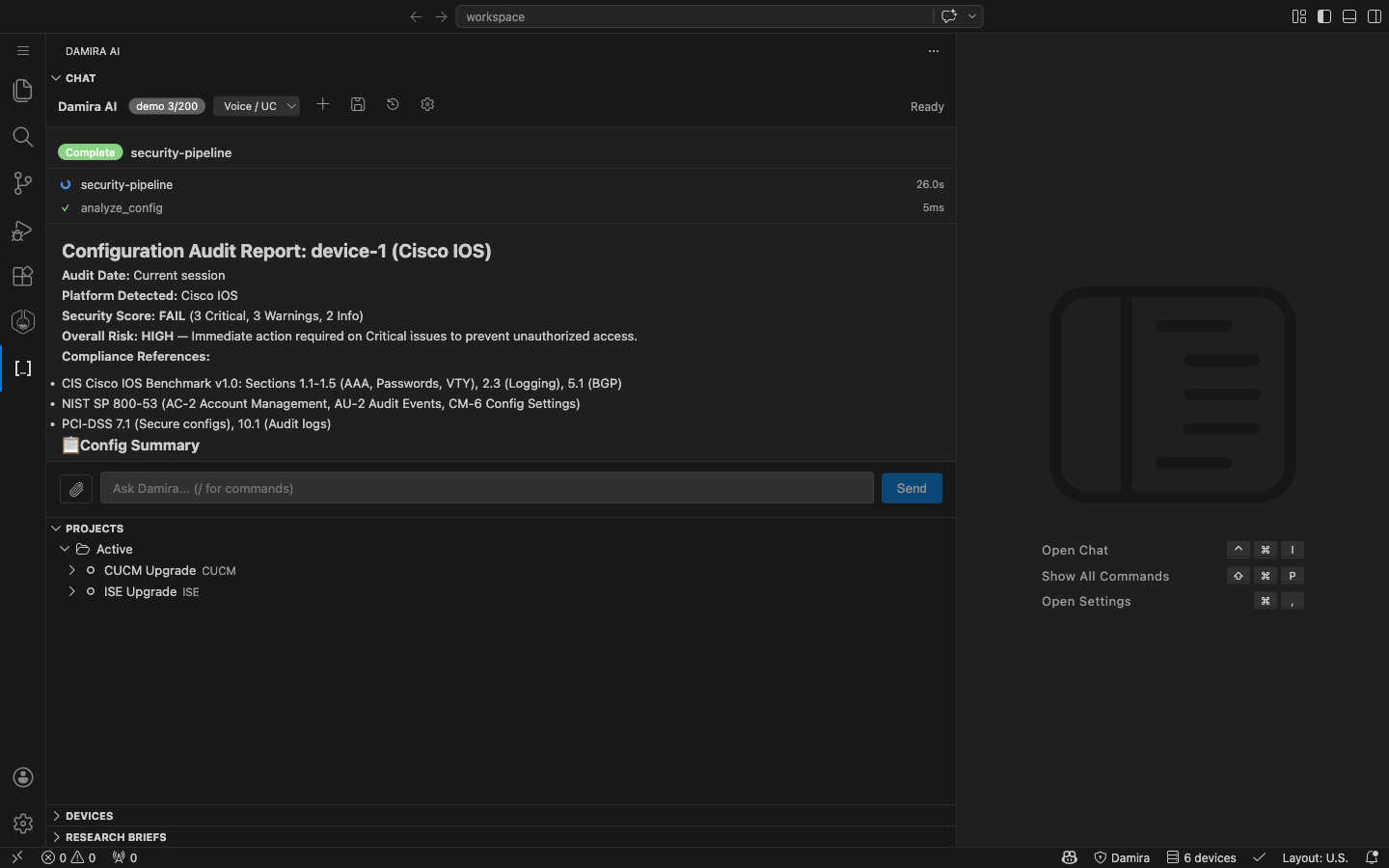This screenshot has width=1389, height=868.
Task: Open the chat icon next to the workspace bar
Action: 949,16
